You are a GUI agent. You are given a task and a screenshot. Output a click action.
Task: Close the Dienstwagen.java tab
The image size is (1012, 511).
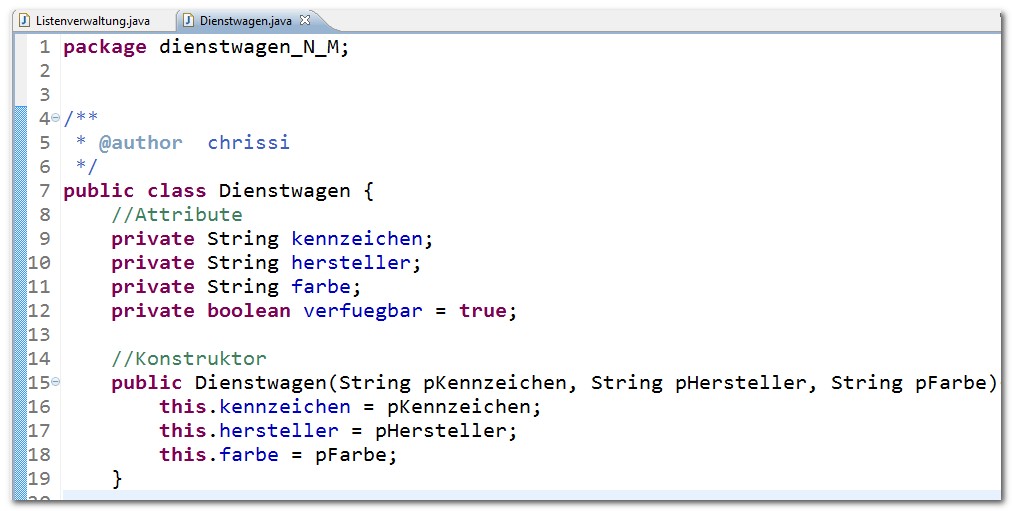pyautogui.click(x=305, y=20)
